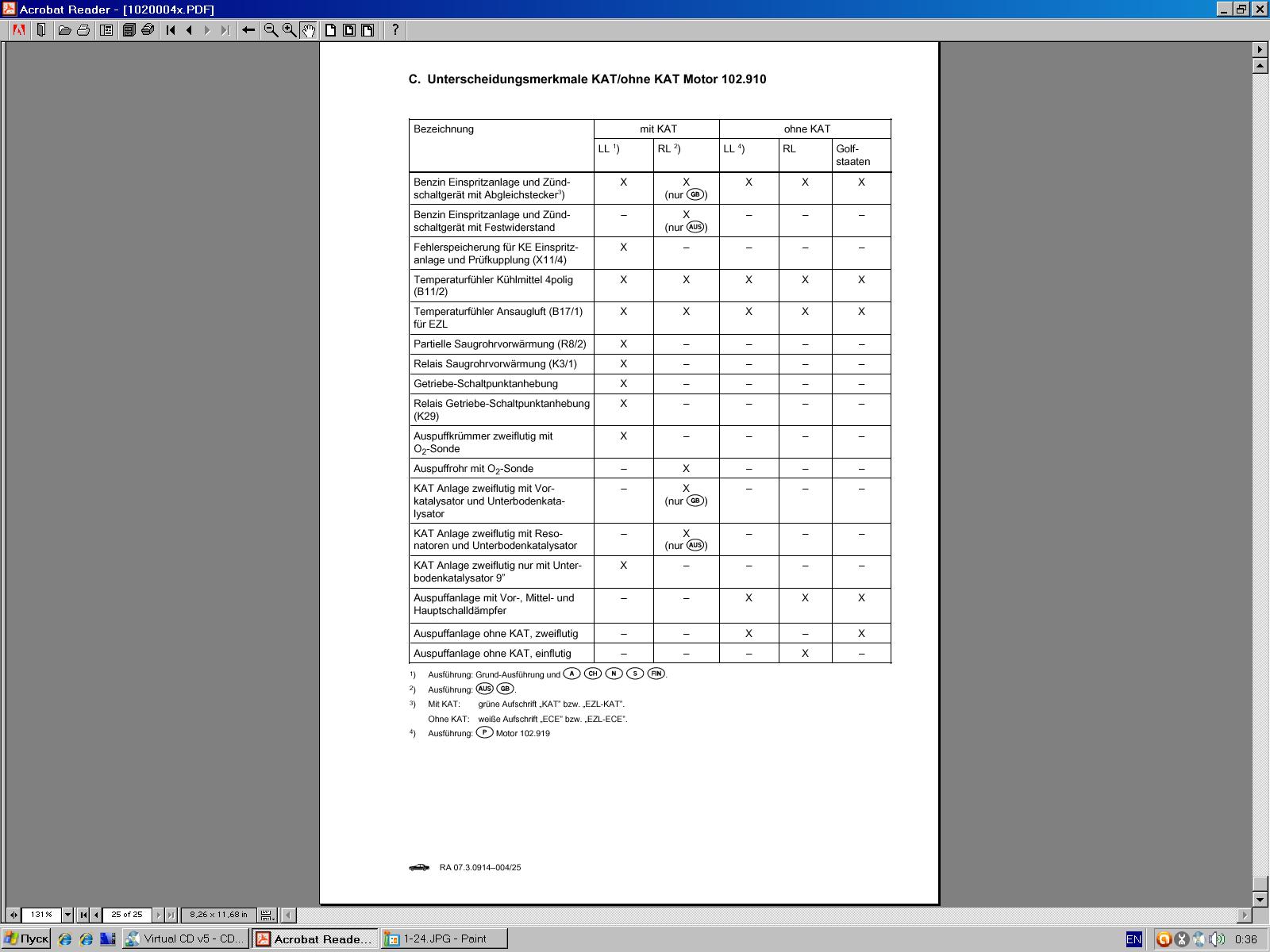Open the page layout dropdown in status bar
The height and width of the screenshot is (952, 1270).
click(x=267, y=915)
